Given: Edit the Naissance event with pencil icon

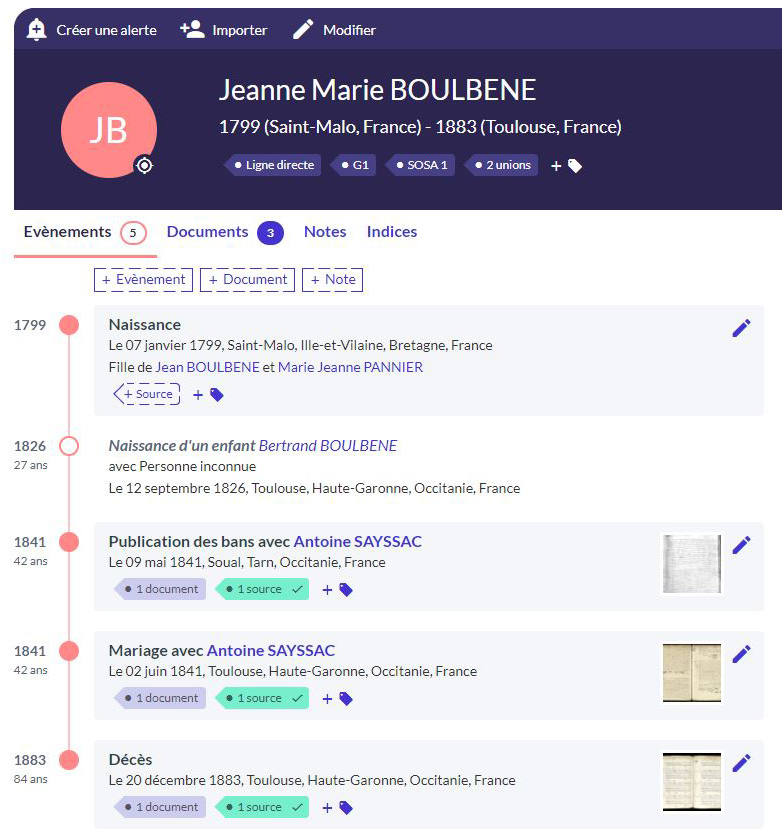Looking at the screenshot, I should 741,328.
